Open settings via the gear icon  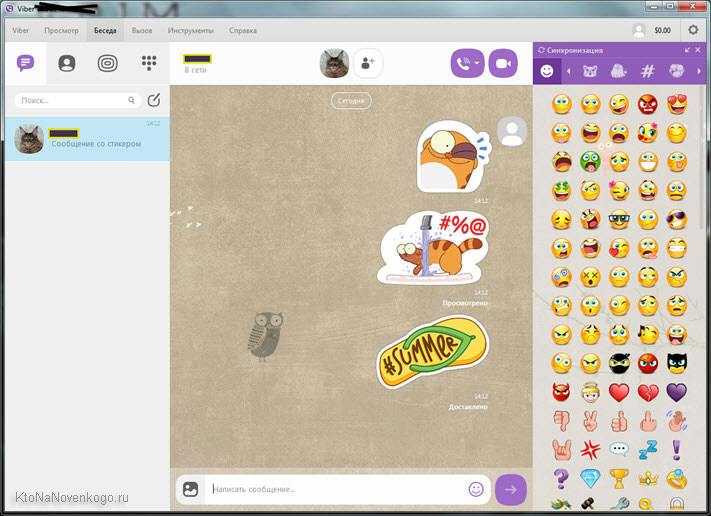point(693,30)
